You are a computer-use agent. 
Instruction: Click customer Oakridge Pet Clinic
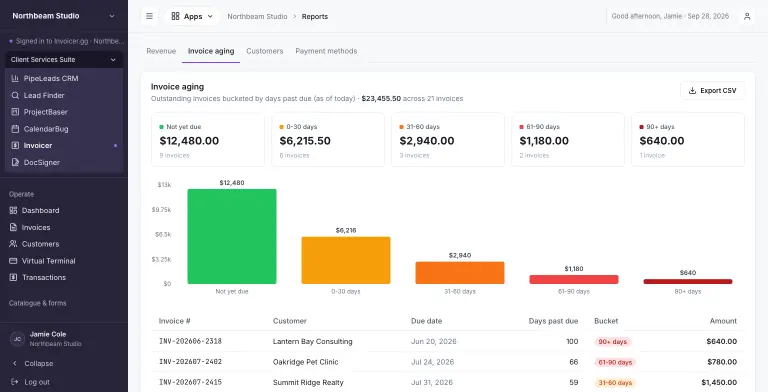click(x=305, y=362)
